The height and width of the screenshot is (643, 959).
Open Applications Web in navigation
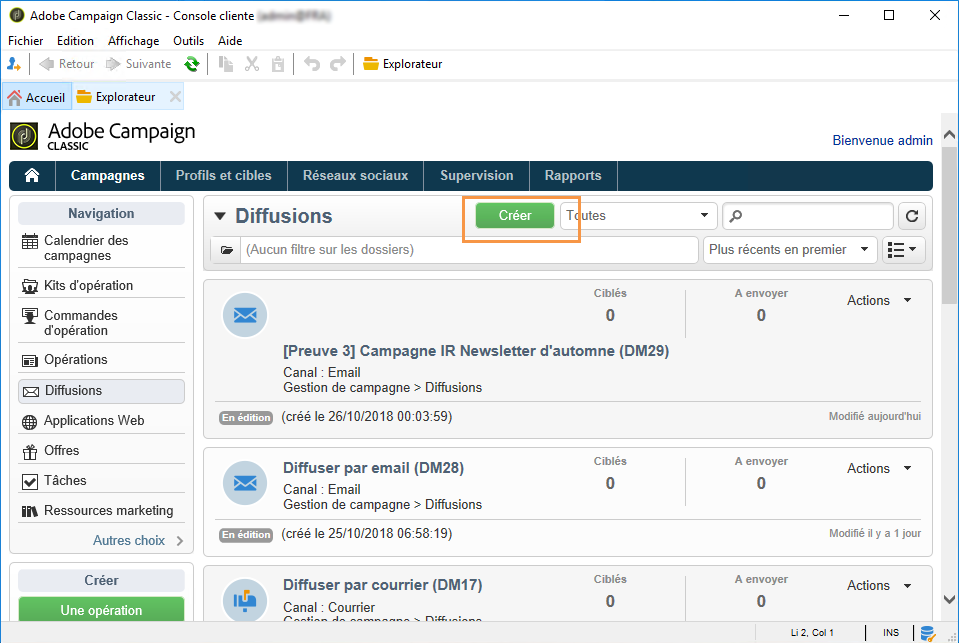(x=101, y=421)
